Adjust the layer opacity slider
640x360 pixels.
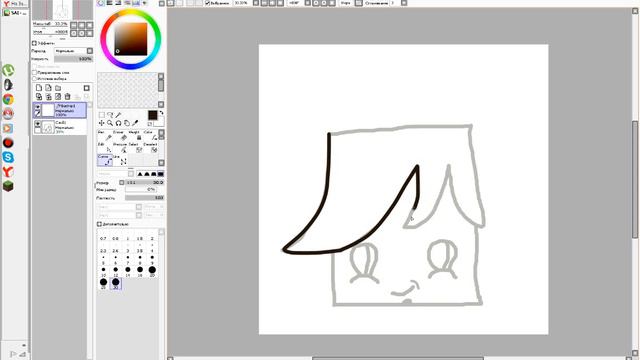pos(73,59)
